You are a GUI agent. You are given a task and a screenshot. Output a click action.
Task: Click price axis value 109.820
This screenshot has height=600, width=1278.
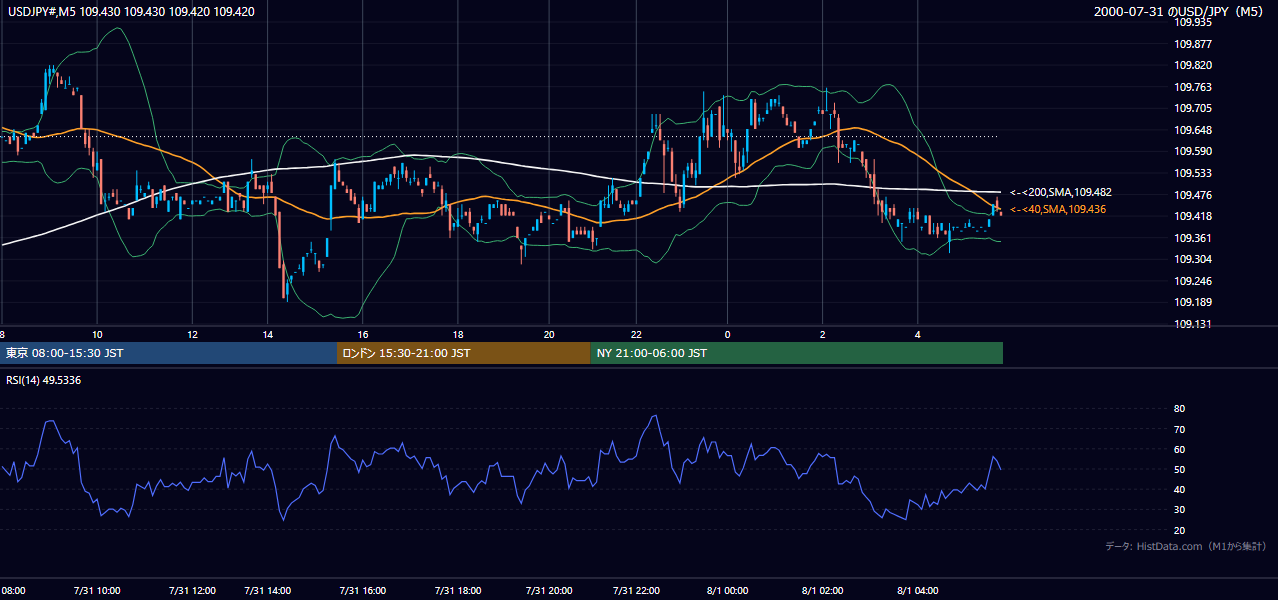1193,66
